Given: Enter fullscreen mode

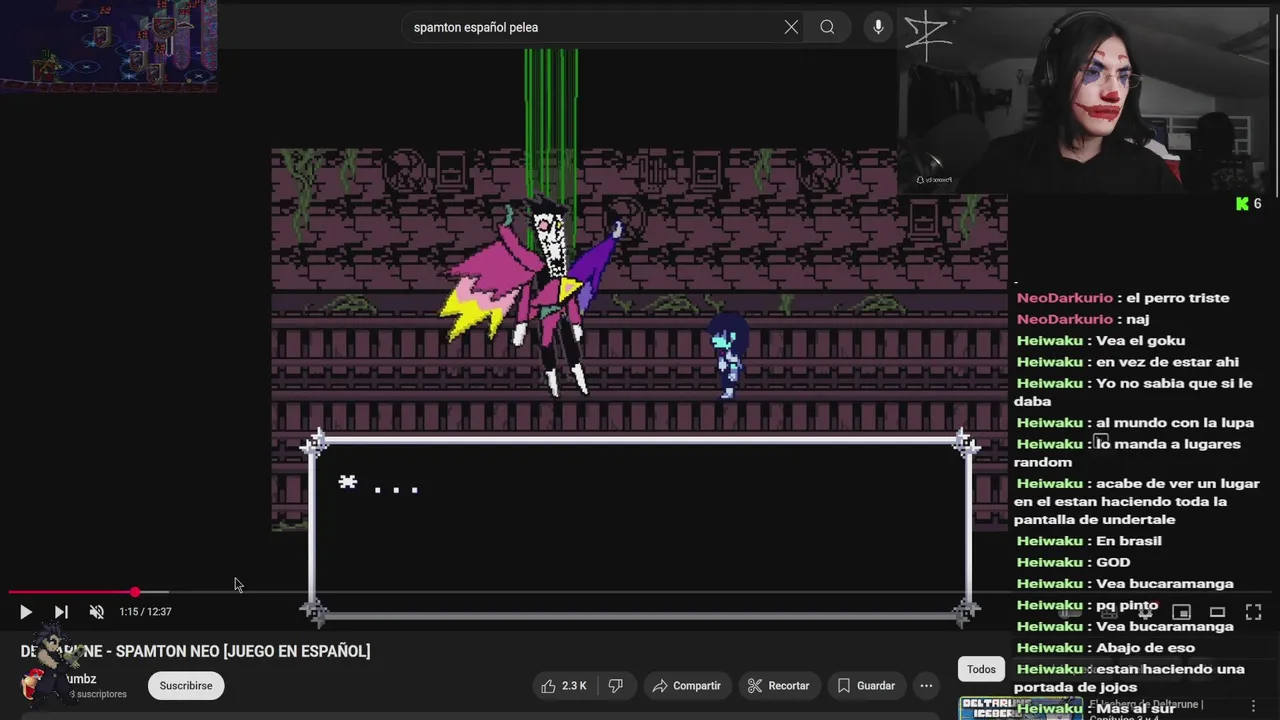Looking at the screenshot, I should coord(1253,612).
